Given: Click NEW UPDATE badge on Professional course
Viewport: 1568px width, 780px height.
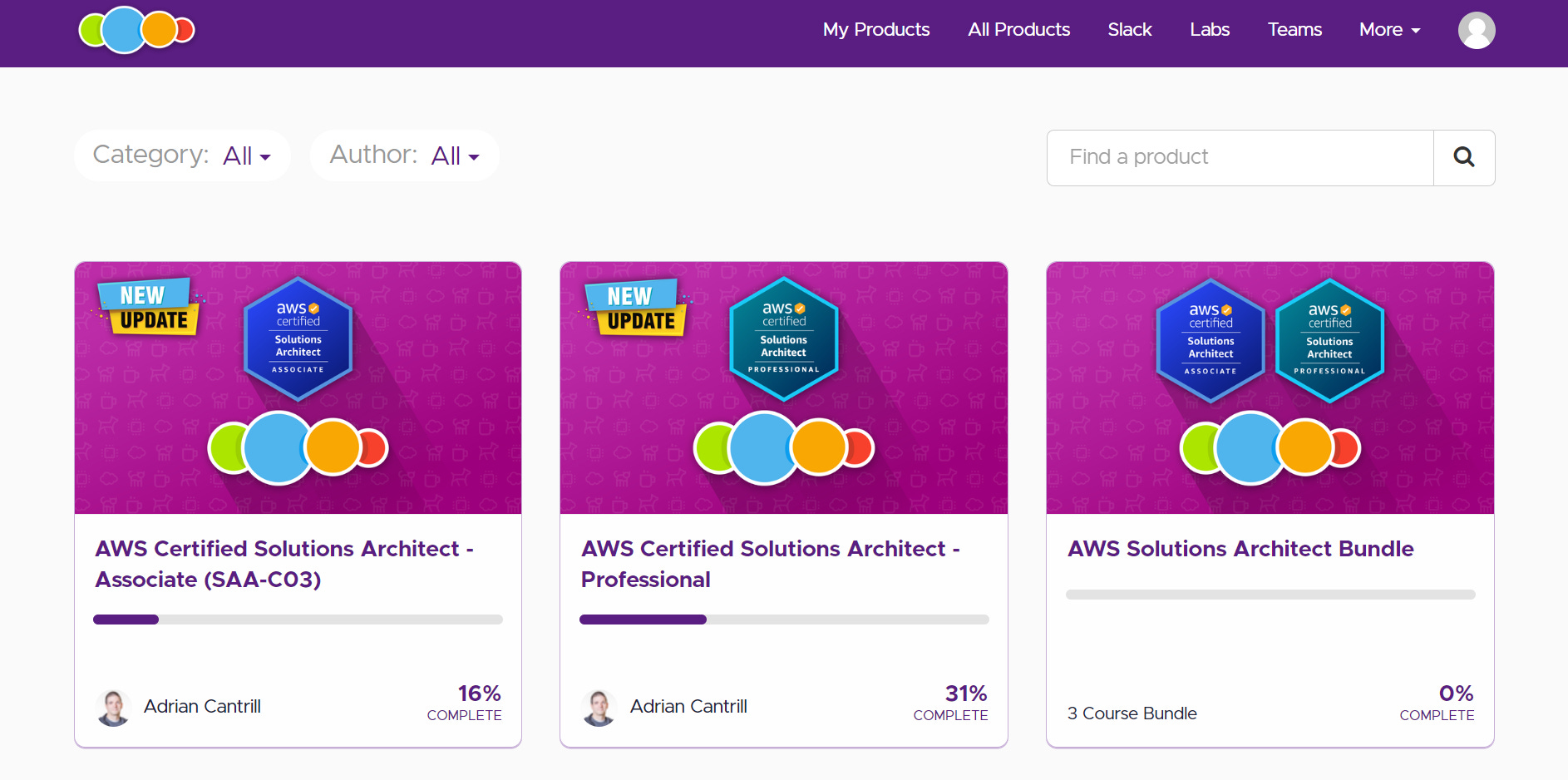Looking at the screenshot, I should click(x=634, y=308).
